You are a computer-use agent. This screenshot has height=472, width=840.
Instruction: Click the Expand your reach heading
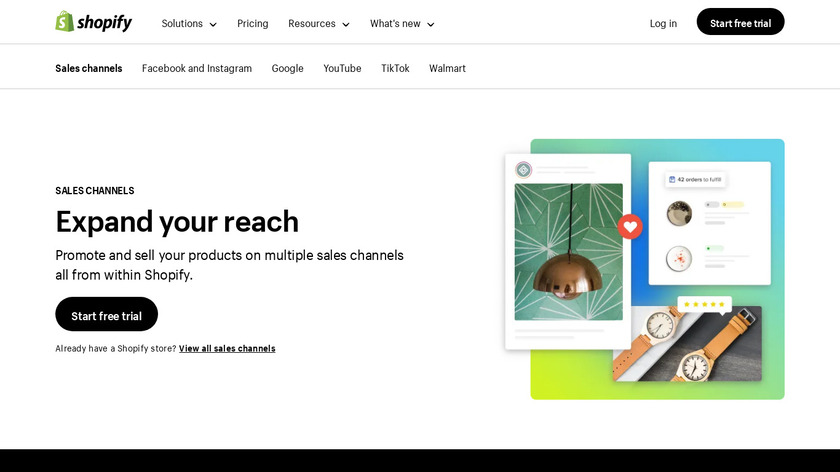(177, 222)
